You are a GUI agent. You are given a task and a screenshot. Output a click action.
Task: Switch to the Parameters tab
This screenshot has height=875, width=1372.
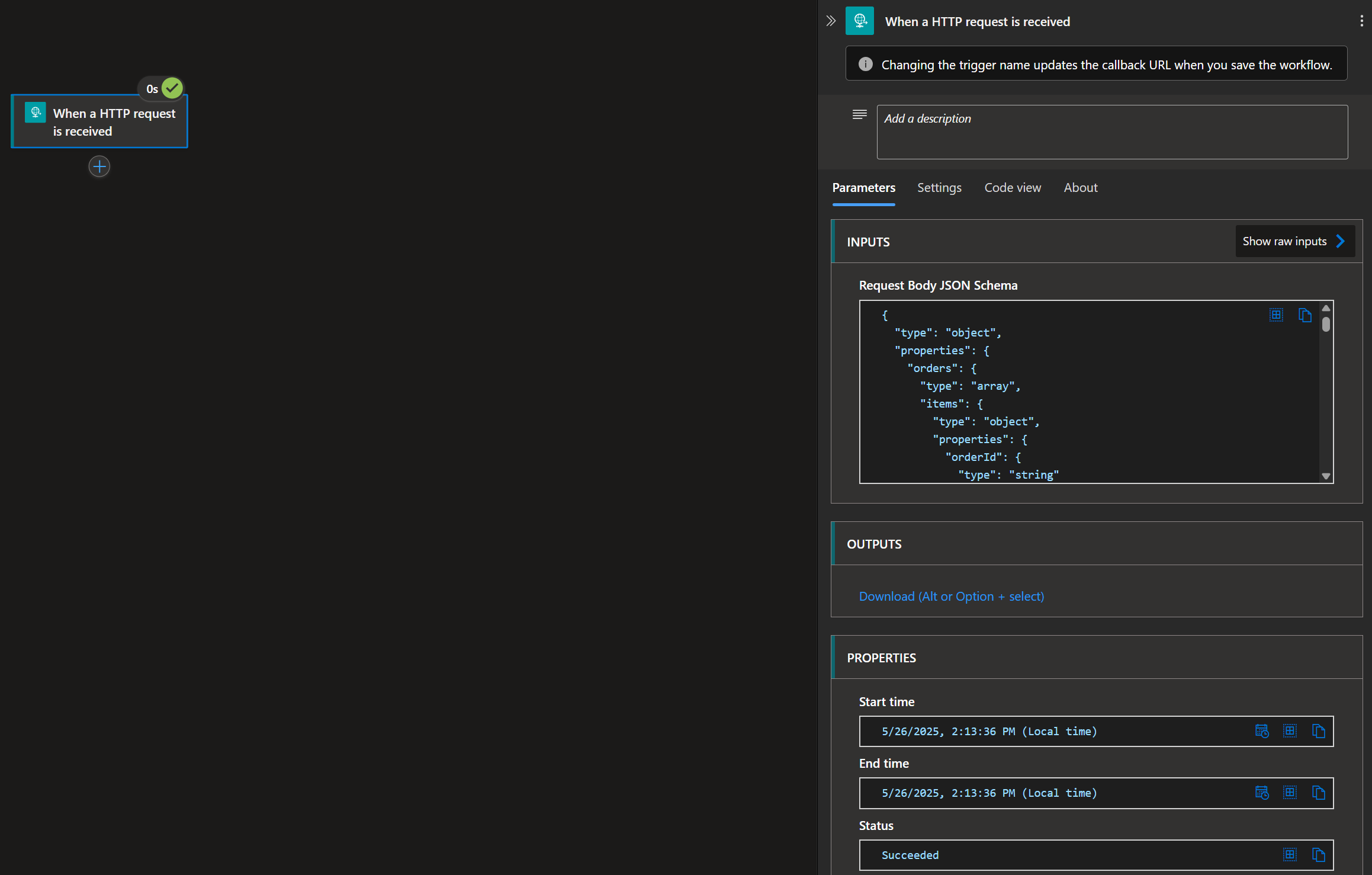tap(863, 188)
